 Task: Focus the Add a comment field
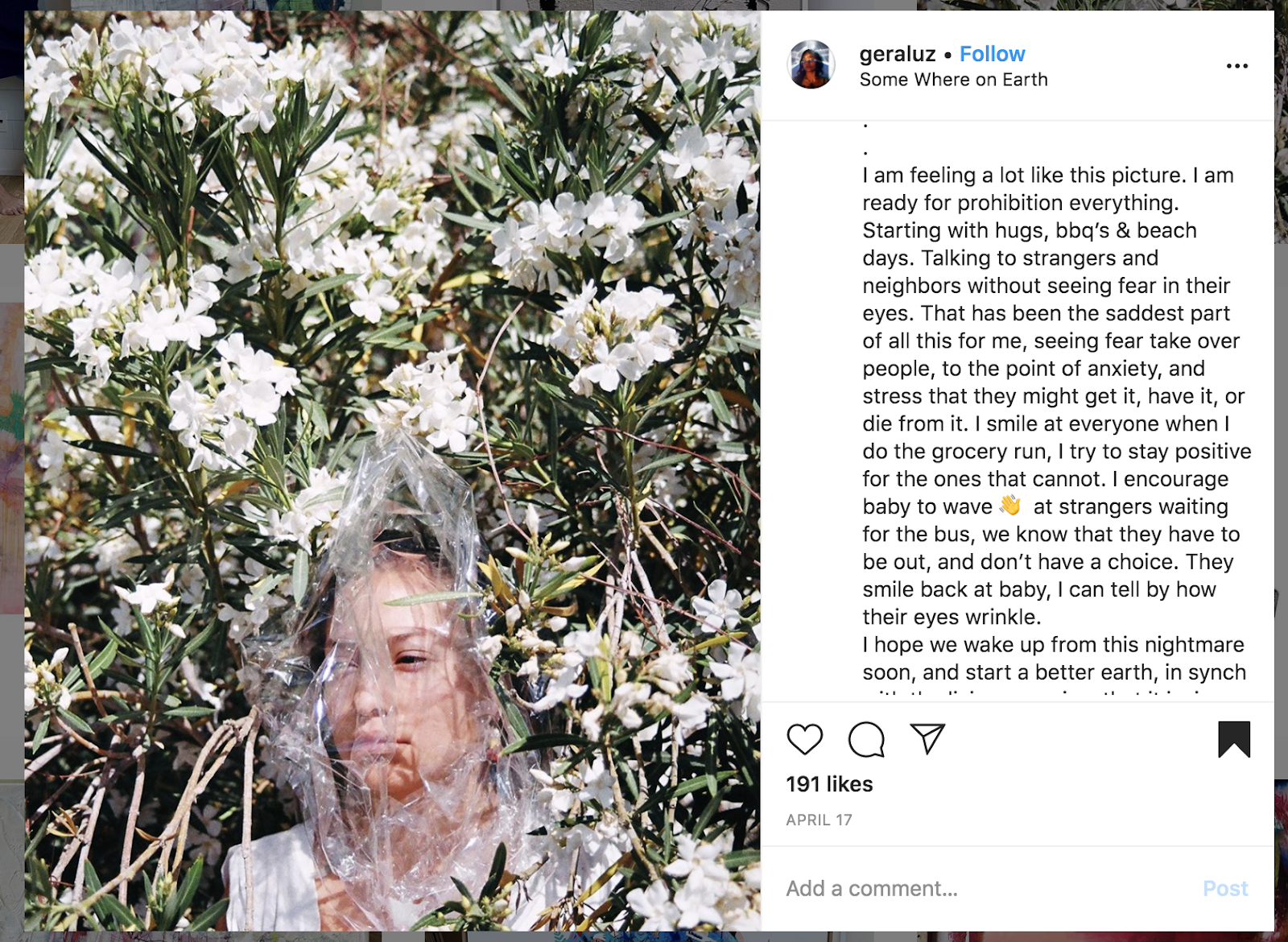point(986,889)
